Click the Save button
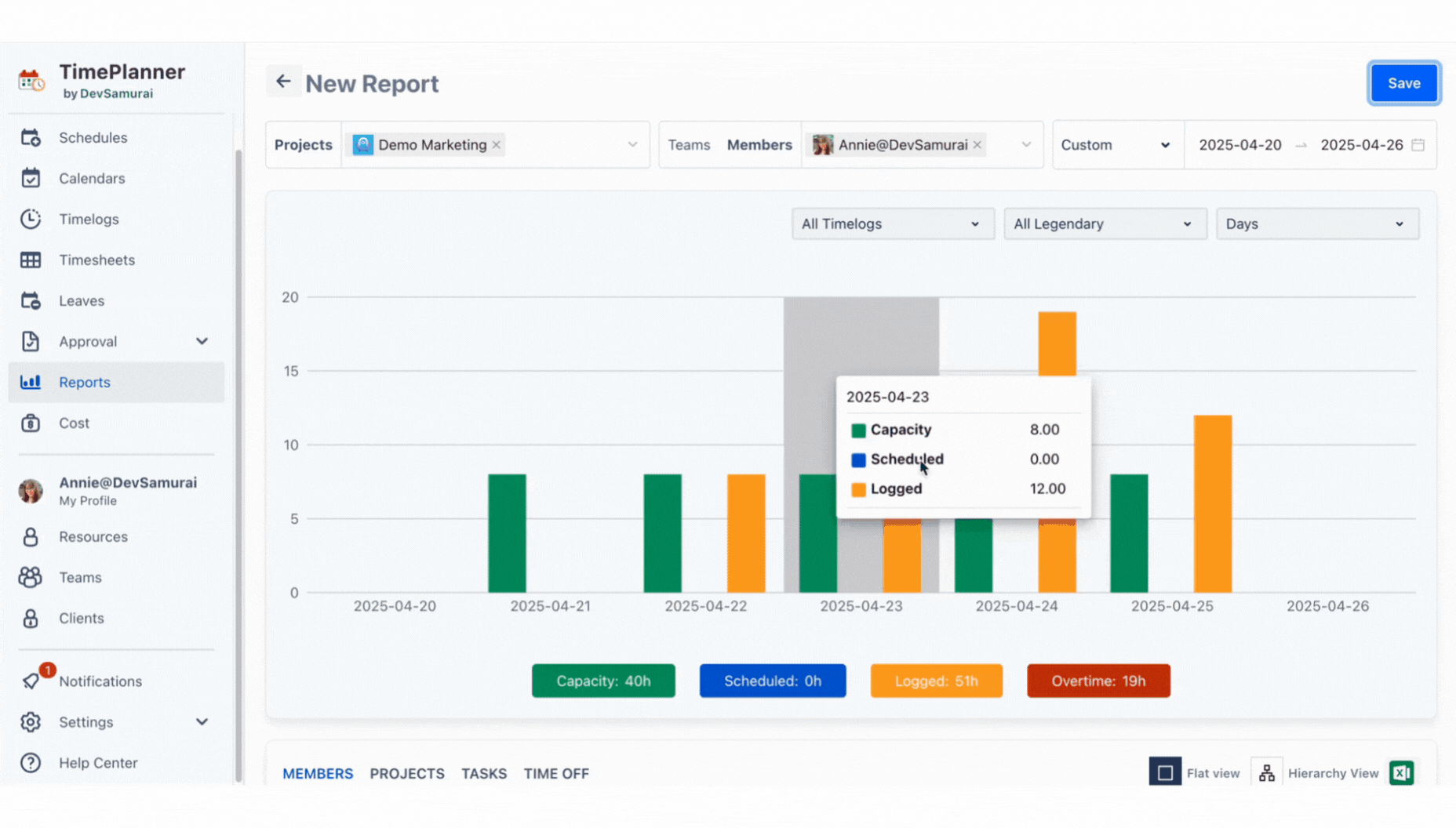The width and height of the screenshot is (1456, 828). (x=1403, y=83)
